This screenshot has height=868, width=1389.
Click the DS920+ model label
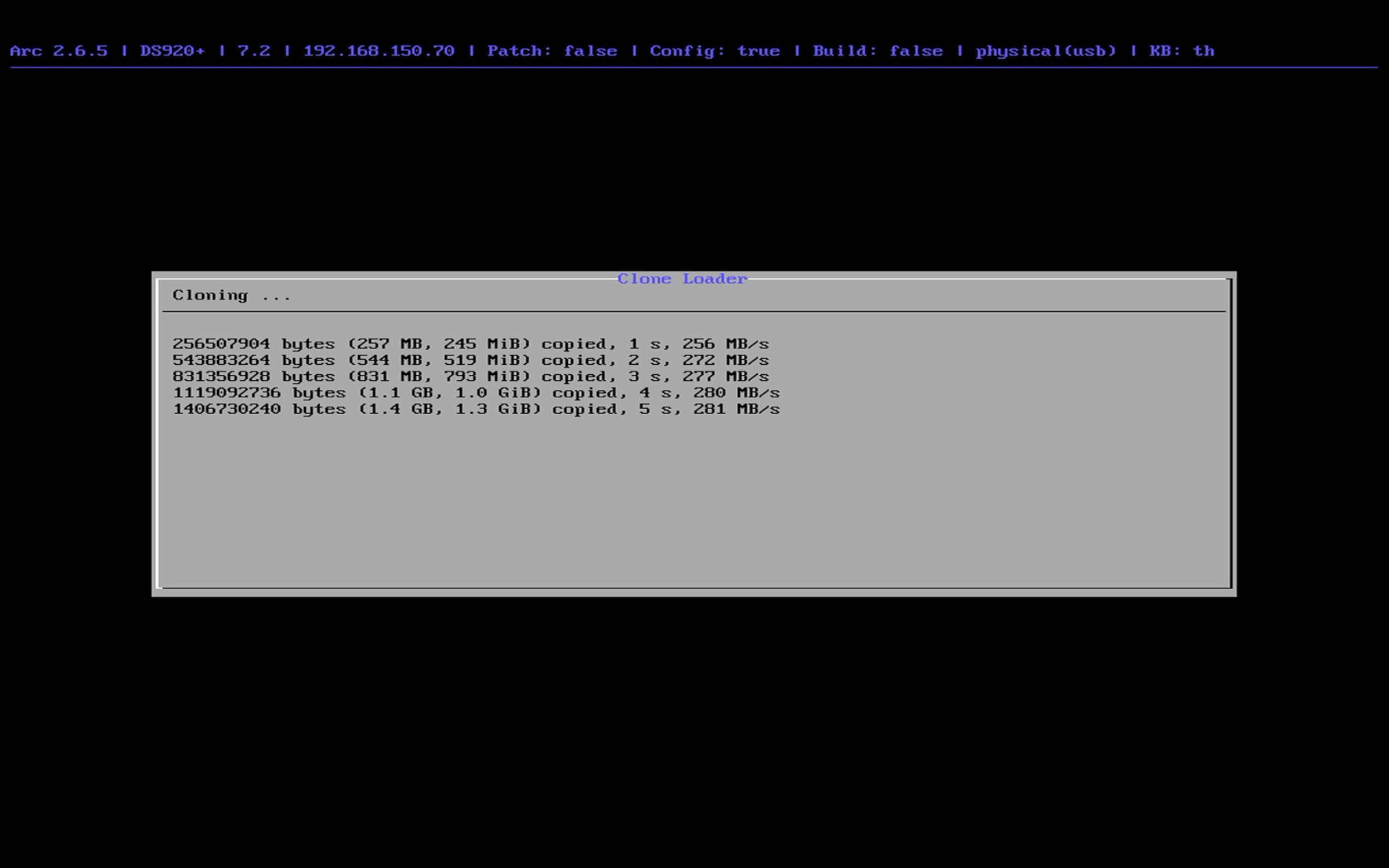tap(172, 51)
